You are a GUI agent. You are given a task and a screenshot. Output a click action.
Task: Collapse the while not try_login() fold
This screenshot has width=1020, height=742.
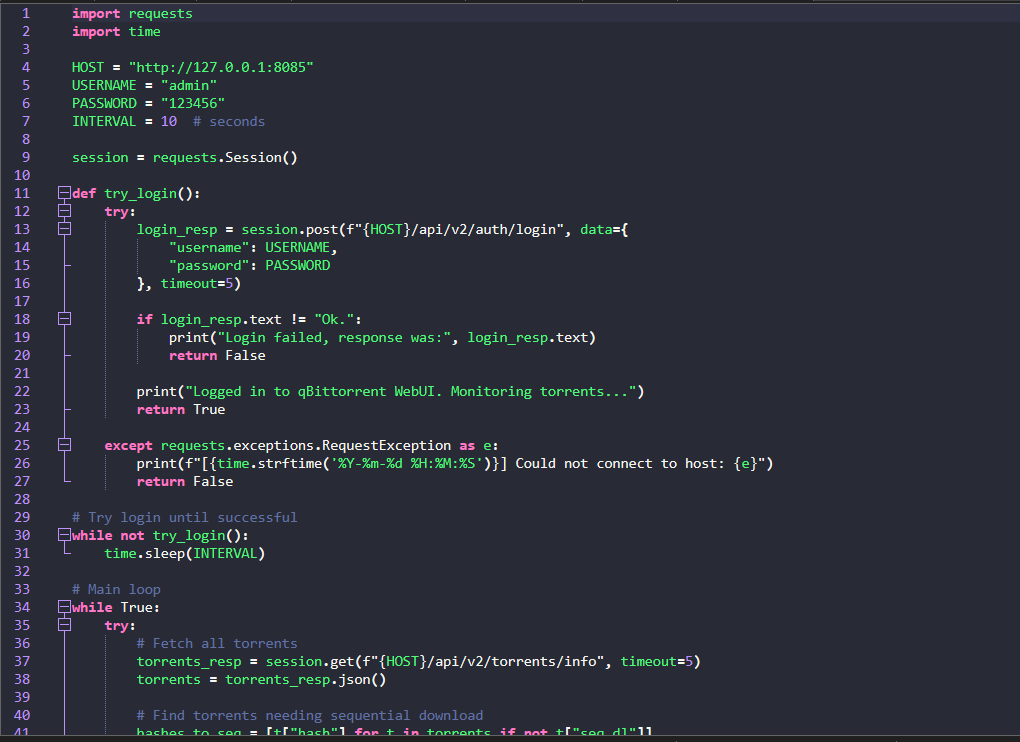tap(64, 535)
